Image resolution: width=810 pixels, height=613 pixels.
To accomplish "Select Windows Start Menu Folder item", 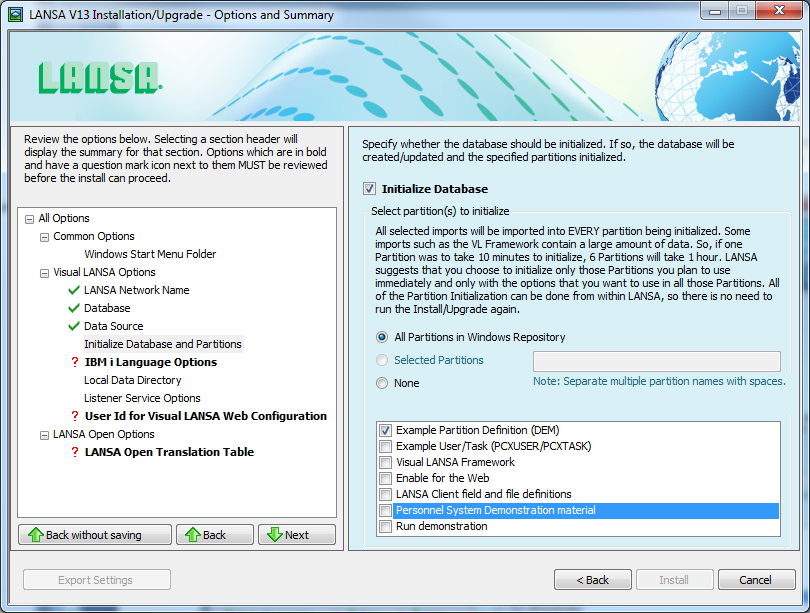I will [x=150, y=254].
